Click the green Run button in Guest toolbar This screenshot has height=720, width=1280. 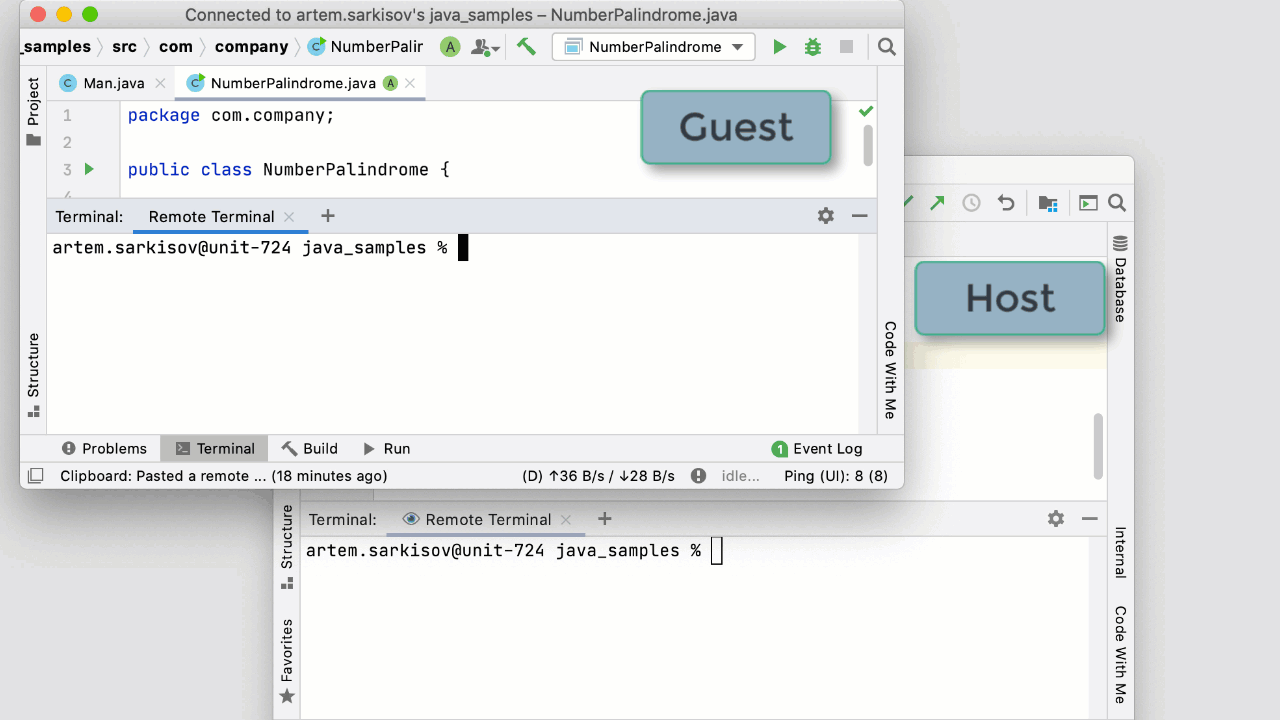click(x=780, y=47)
